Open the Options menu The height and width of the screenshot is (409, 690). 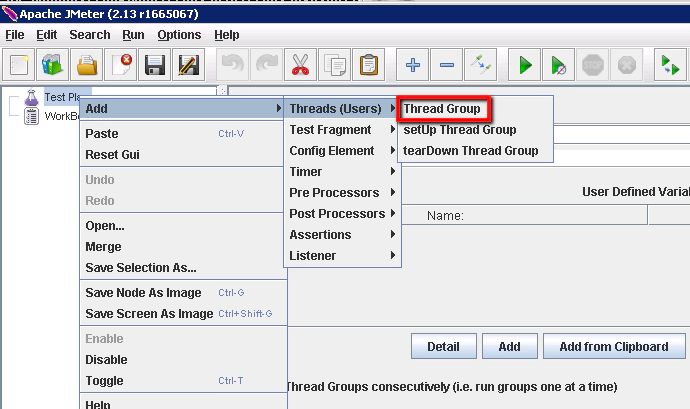pos(179,35)
